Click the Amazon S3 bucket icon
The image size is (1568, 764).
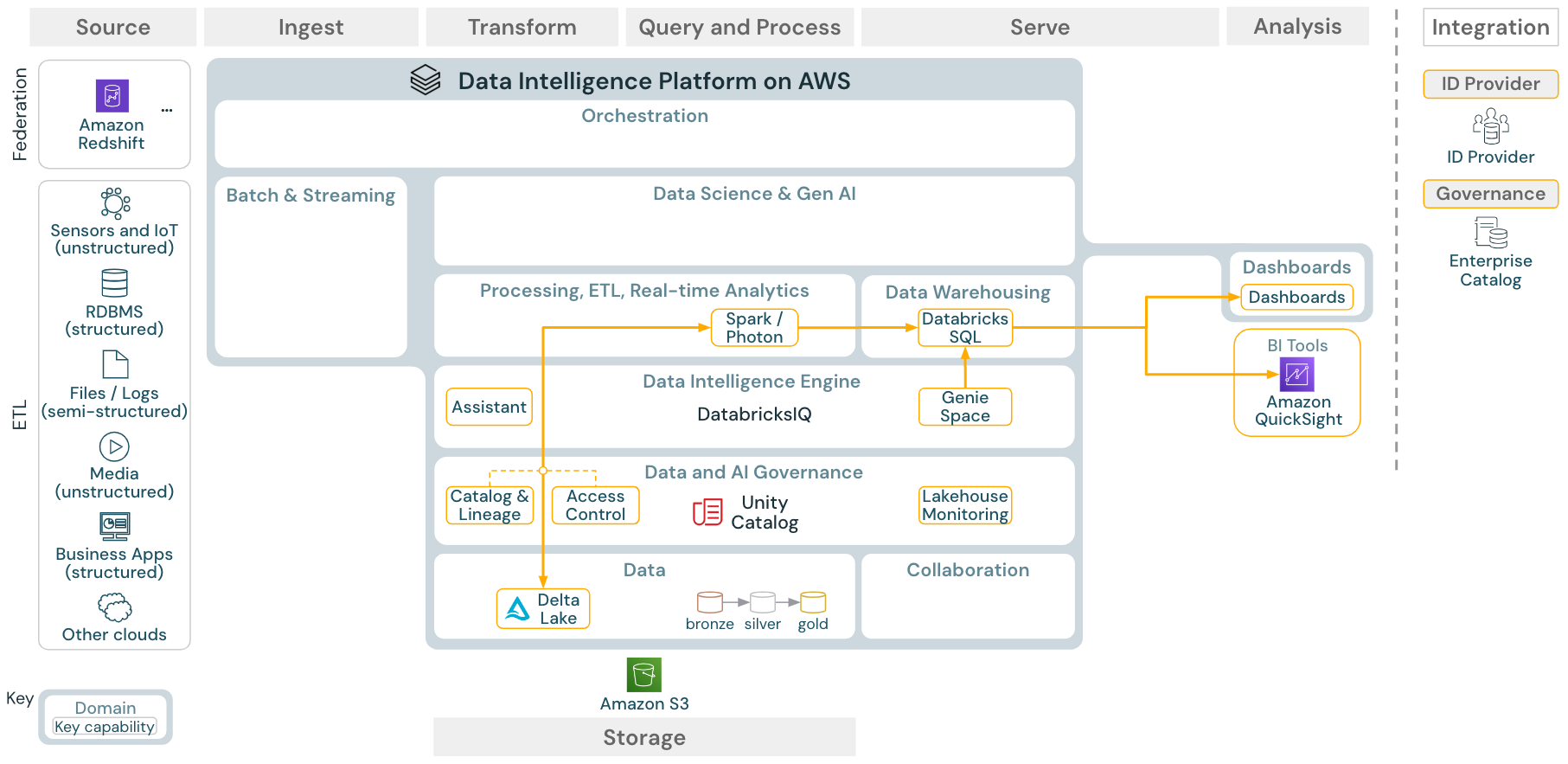click(x=643, y=675)
